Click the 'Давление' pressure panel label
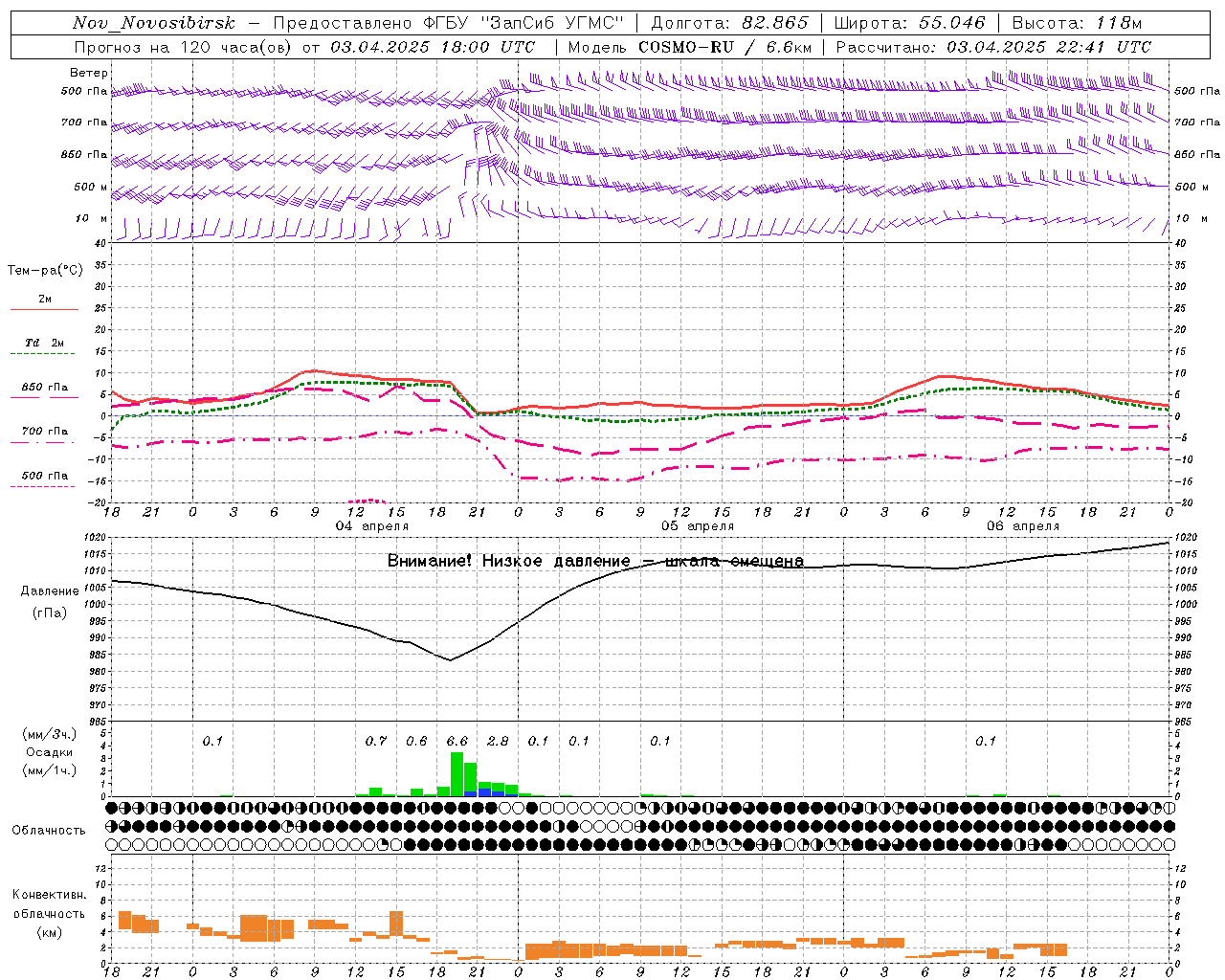 [x=50, y=591]
